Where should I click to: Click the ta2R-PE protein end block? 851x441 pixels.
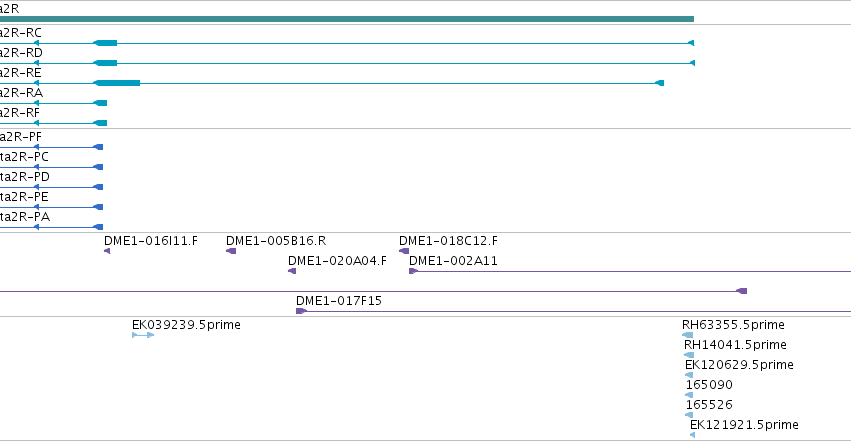pyautogui.click(x=98, y=207)
